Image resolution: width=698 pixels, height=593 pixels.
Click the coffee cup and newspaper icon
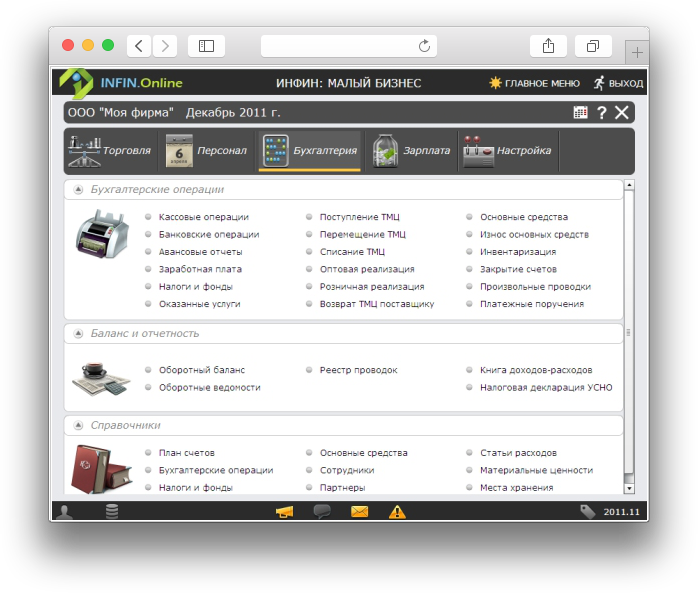101,379
